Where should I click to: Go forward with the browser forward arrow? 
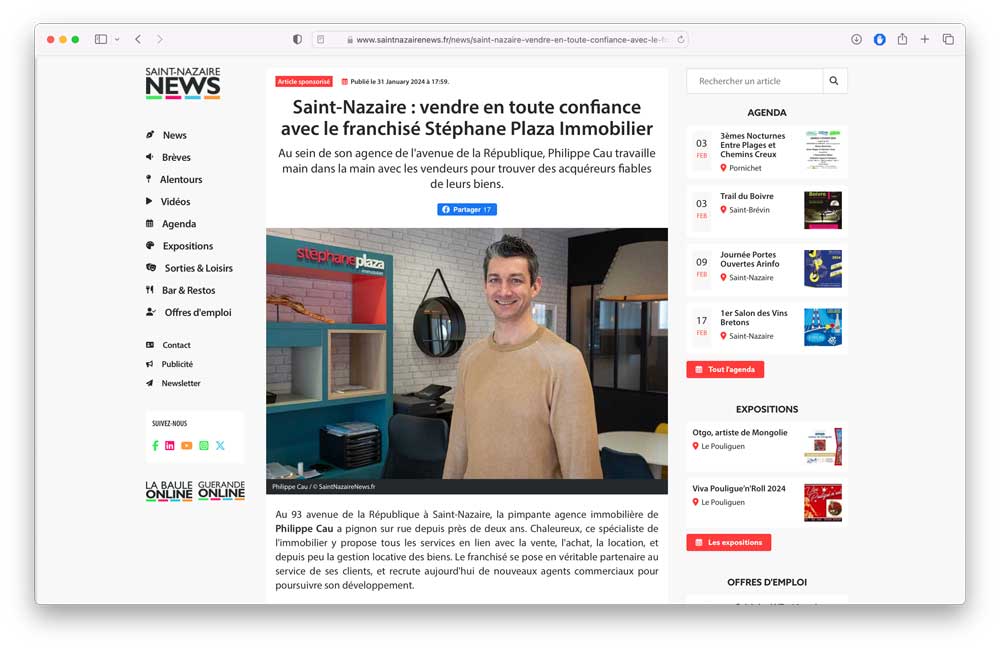coord(159,39)
